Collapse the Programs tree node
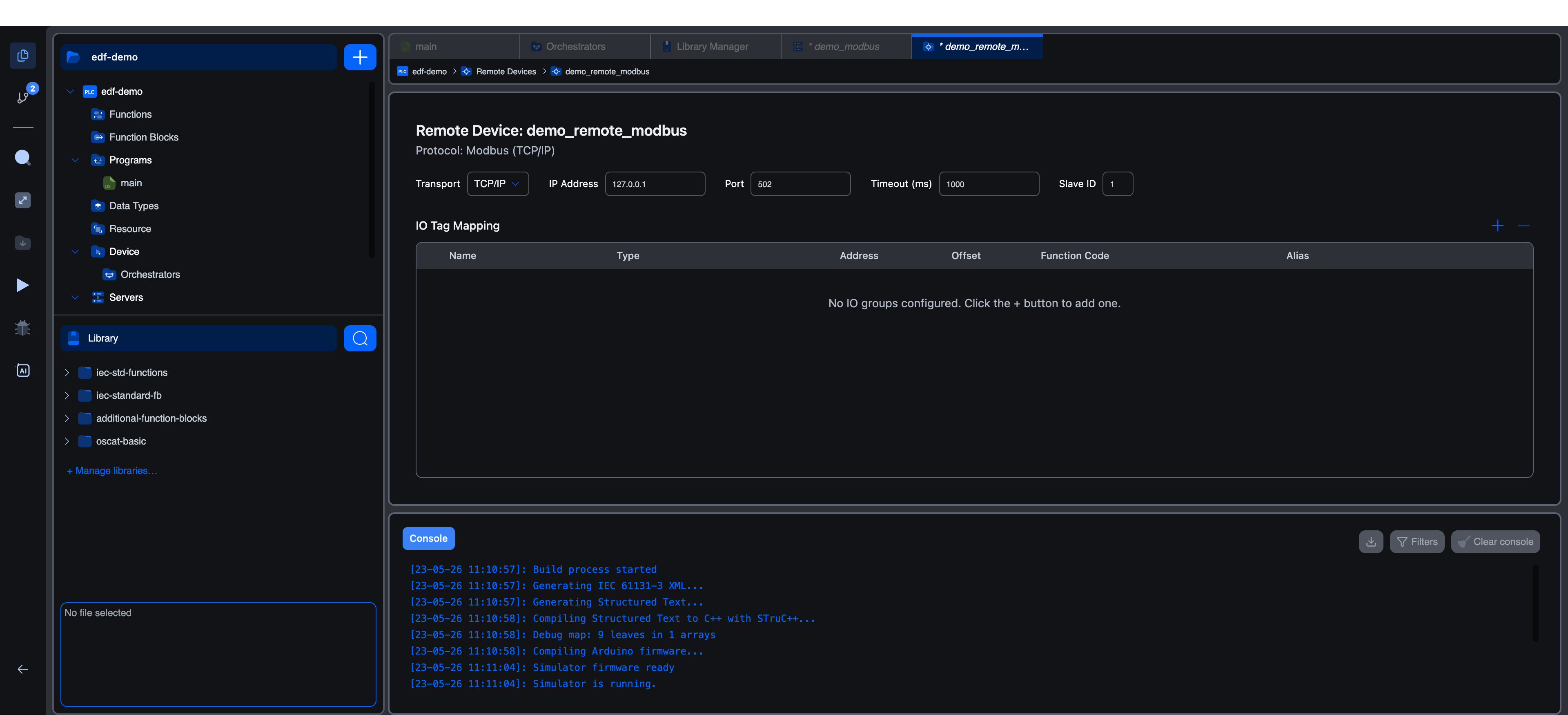1568x715 pixels. [x=75, y=160]
